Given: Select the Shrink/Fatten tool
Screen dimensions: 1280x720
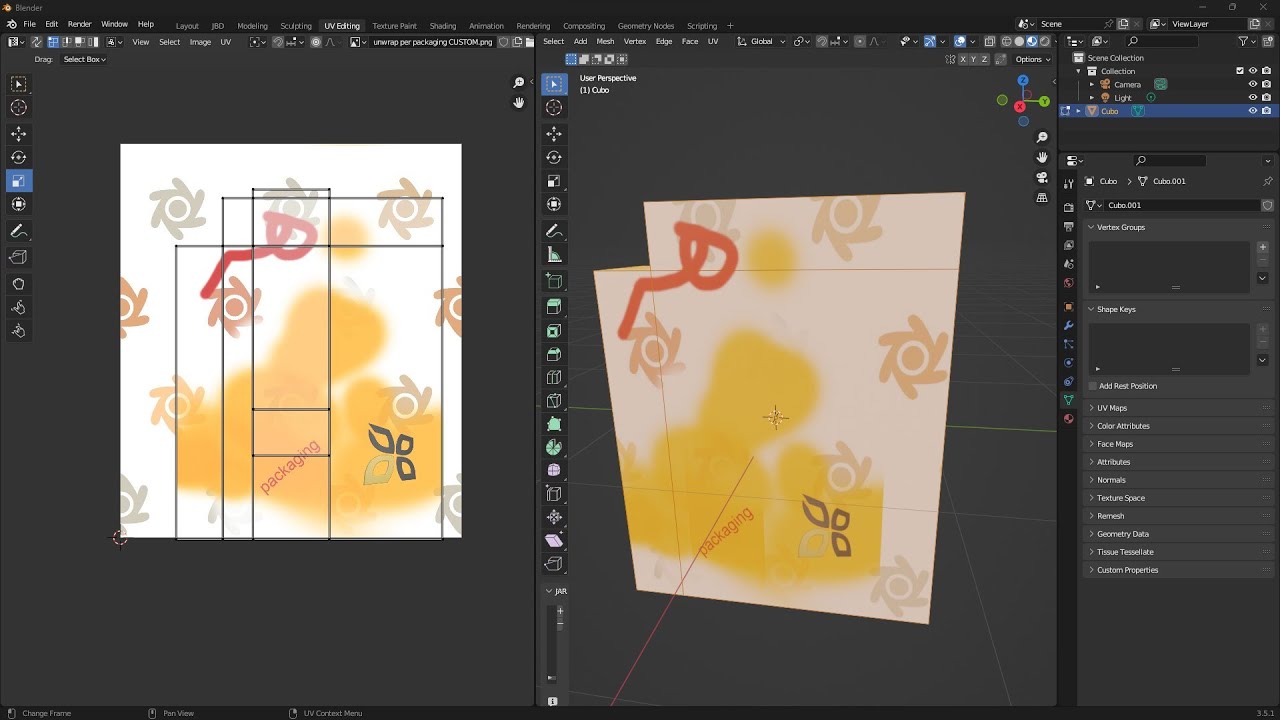Looking at the screenshot, I should click(554, 517).
